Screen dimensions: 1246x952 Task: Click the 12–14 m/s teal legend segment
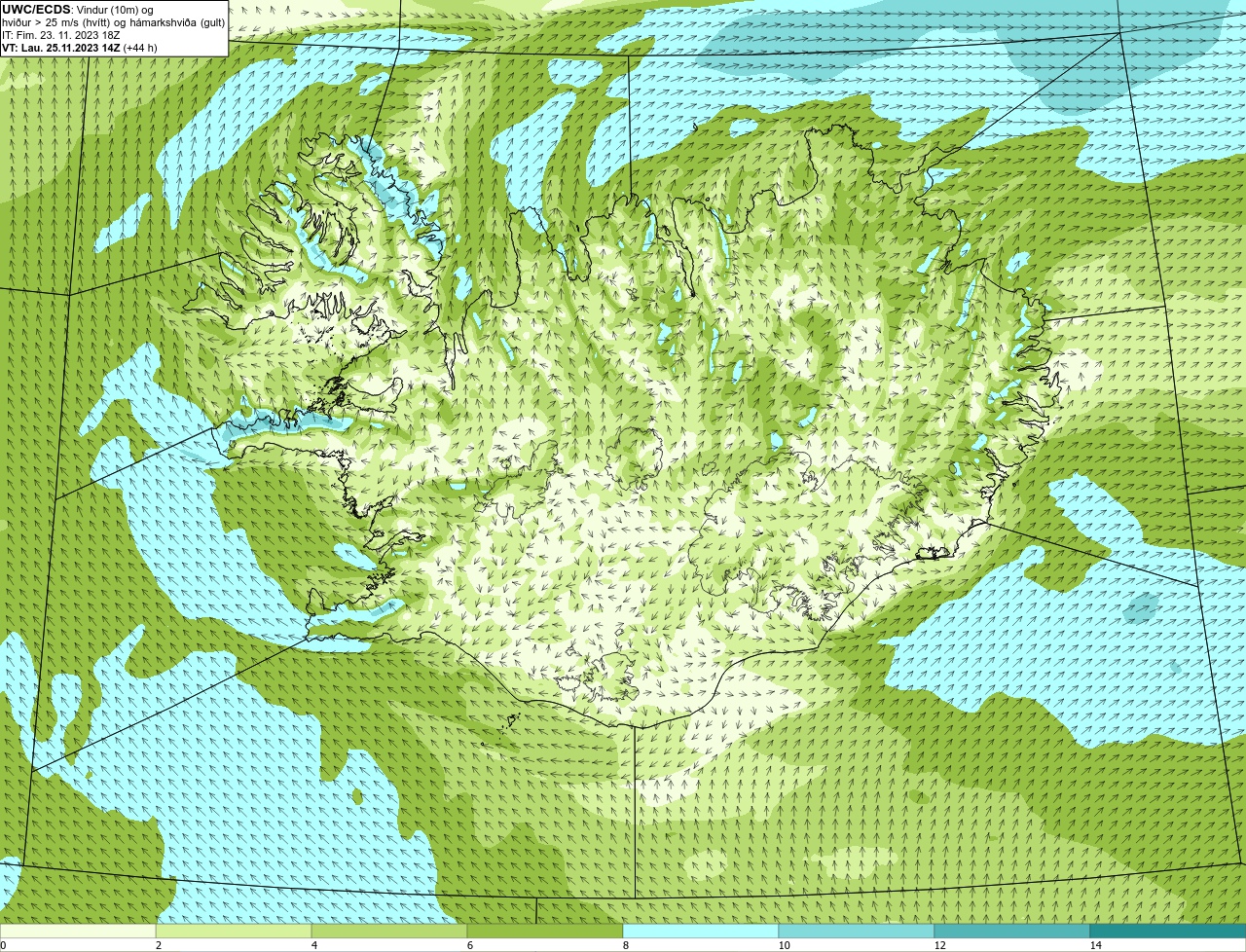(x=1012, y=931)
